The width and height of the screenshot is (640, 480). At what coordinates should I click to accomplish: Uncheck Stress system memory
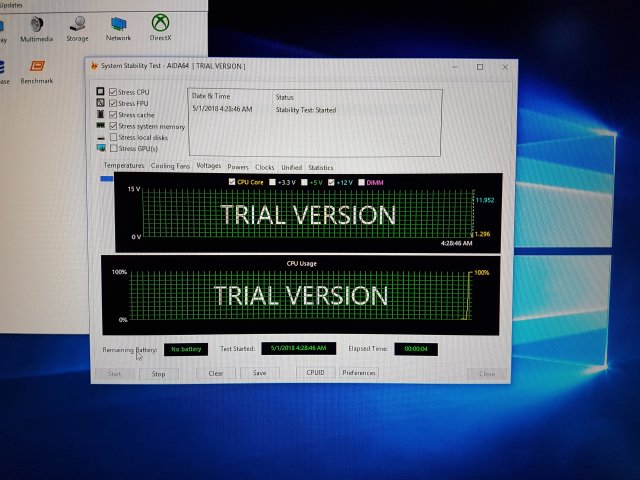click(113, 126)
